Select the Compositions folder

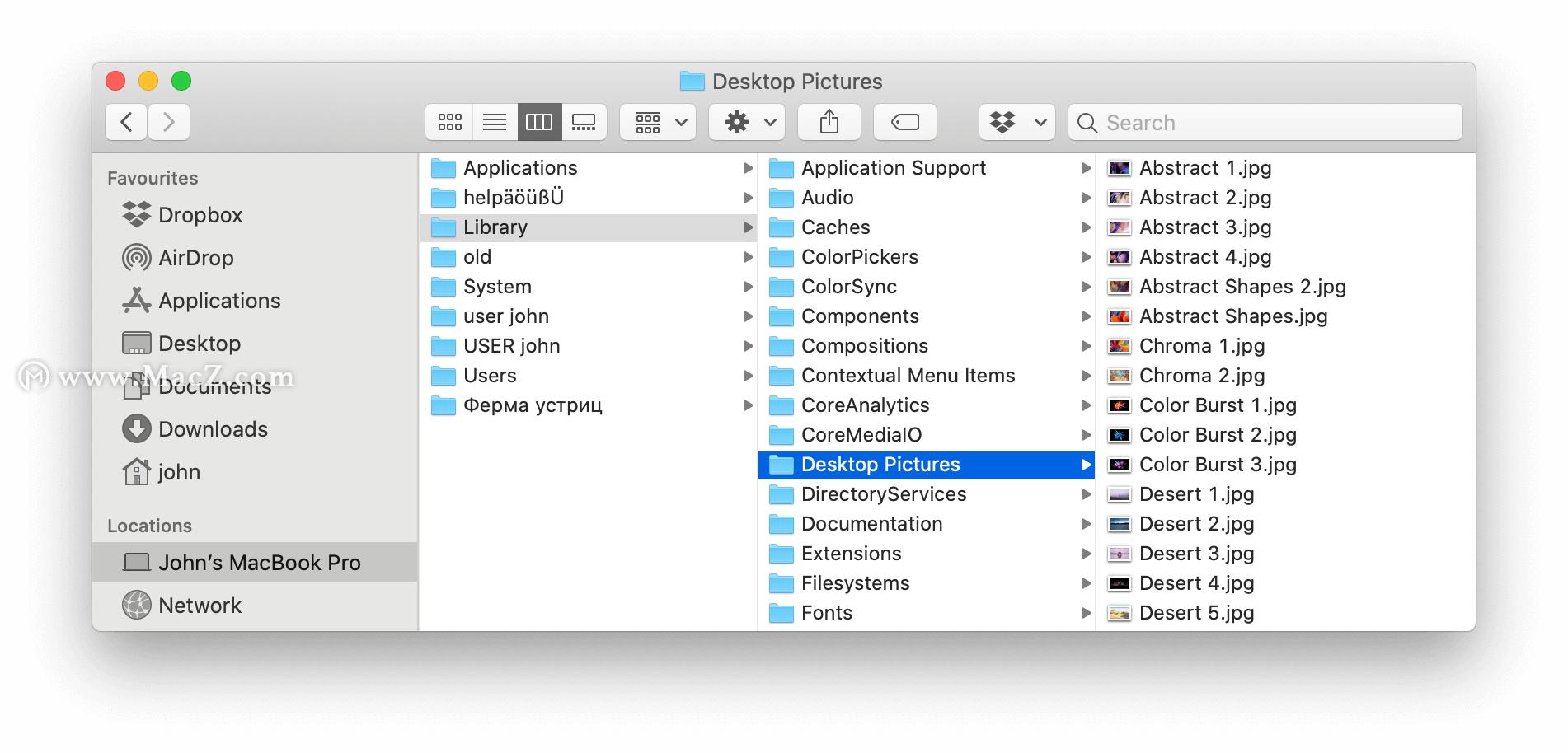coord(927,346)
